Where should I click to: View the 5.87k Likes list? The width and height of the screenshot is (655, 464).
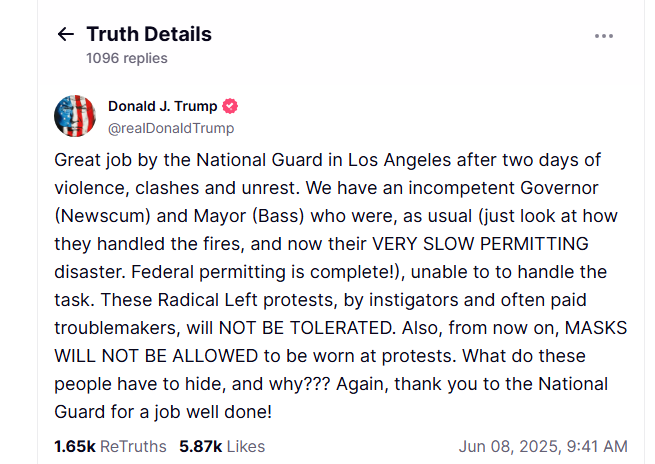point(222,446)
